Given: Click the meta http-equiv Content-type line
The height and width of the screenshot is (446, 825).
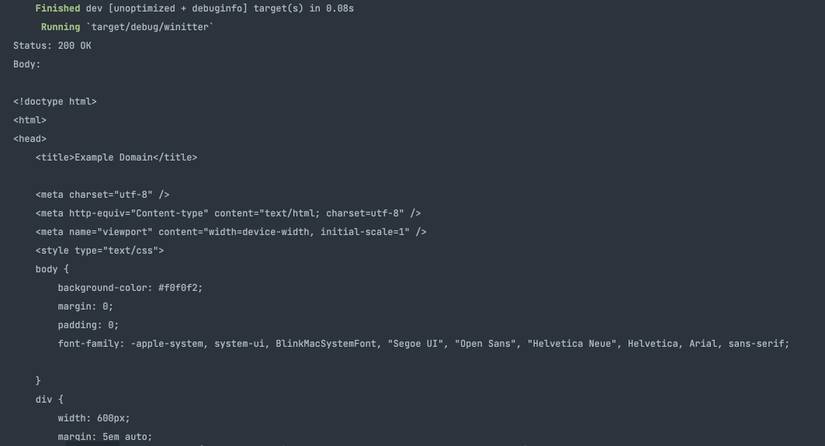Looking at the screenshot, I should [228, 213].
